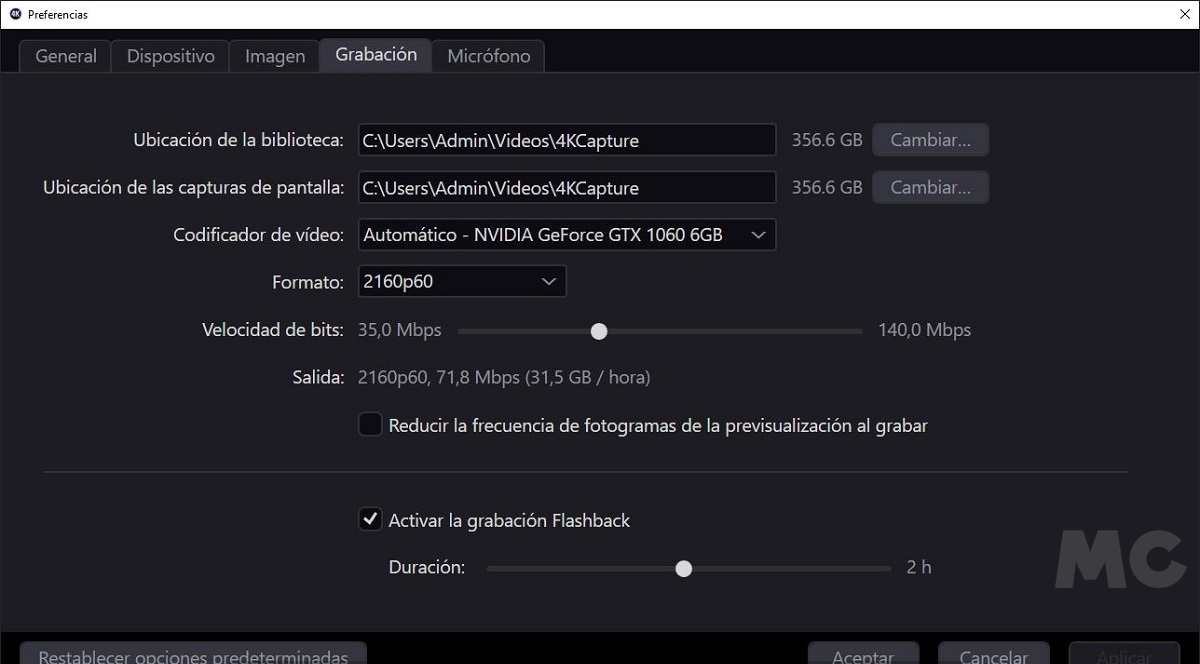Click the 4K app icon in title bar
This screenshot has width=1200, height=664.
15,14
